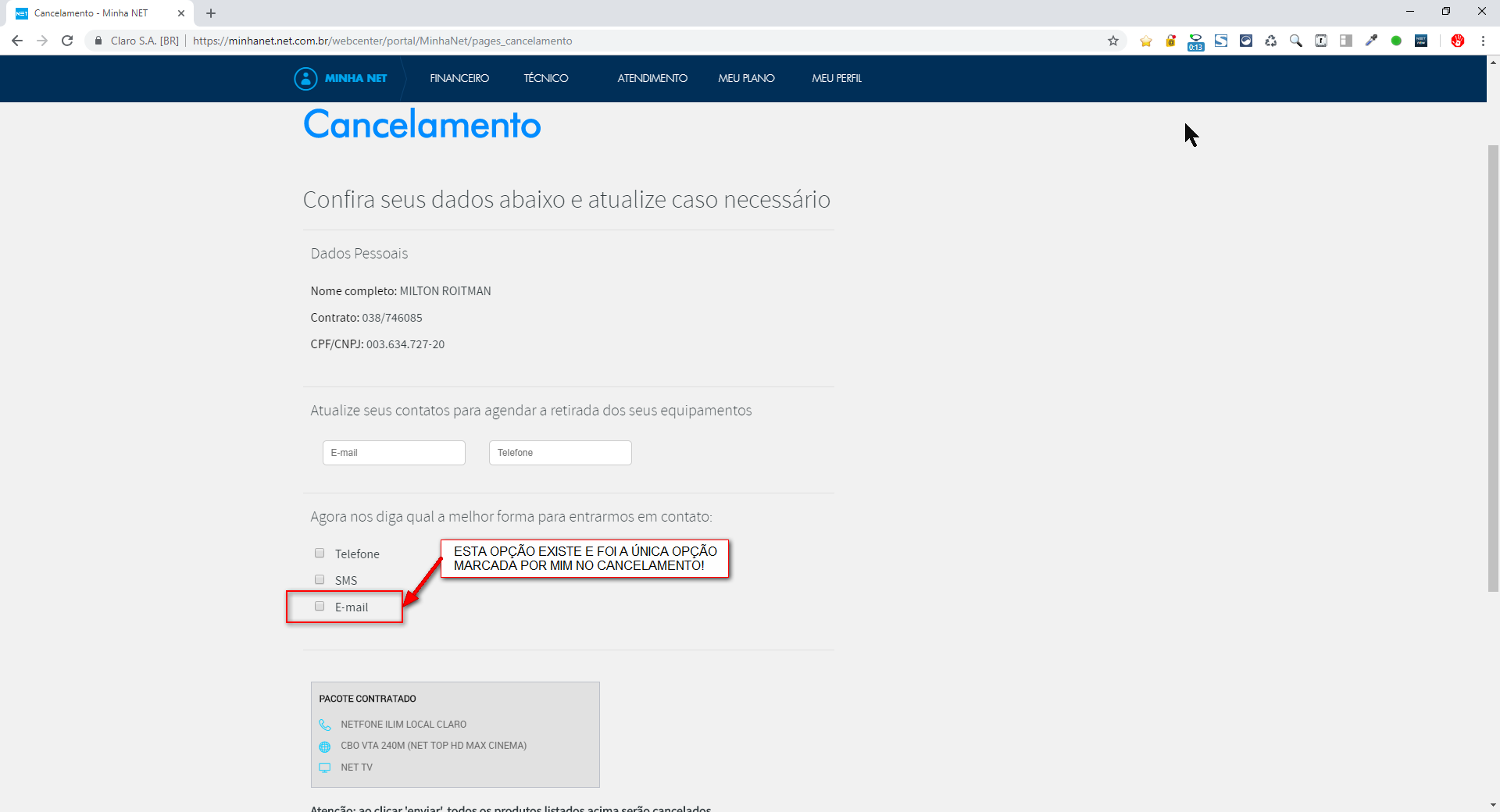Image resolution: width=1500 pixels, height=812 pixels.
Task: Open the FINANCEIRO menu
Action: tap(459, 78)
